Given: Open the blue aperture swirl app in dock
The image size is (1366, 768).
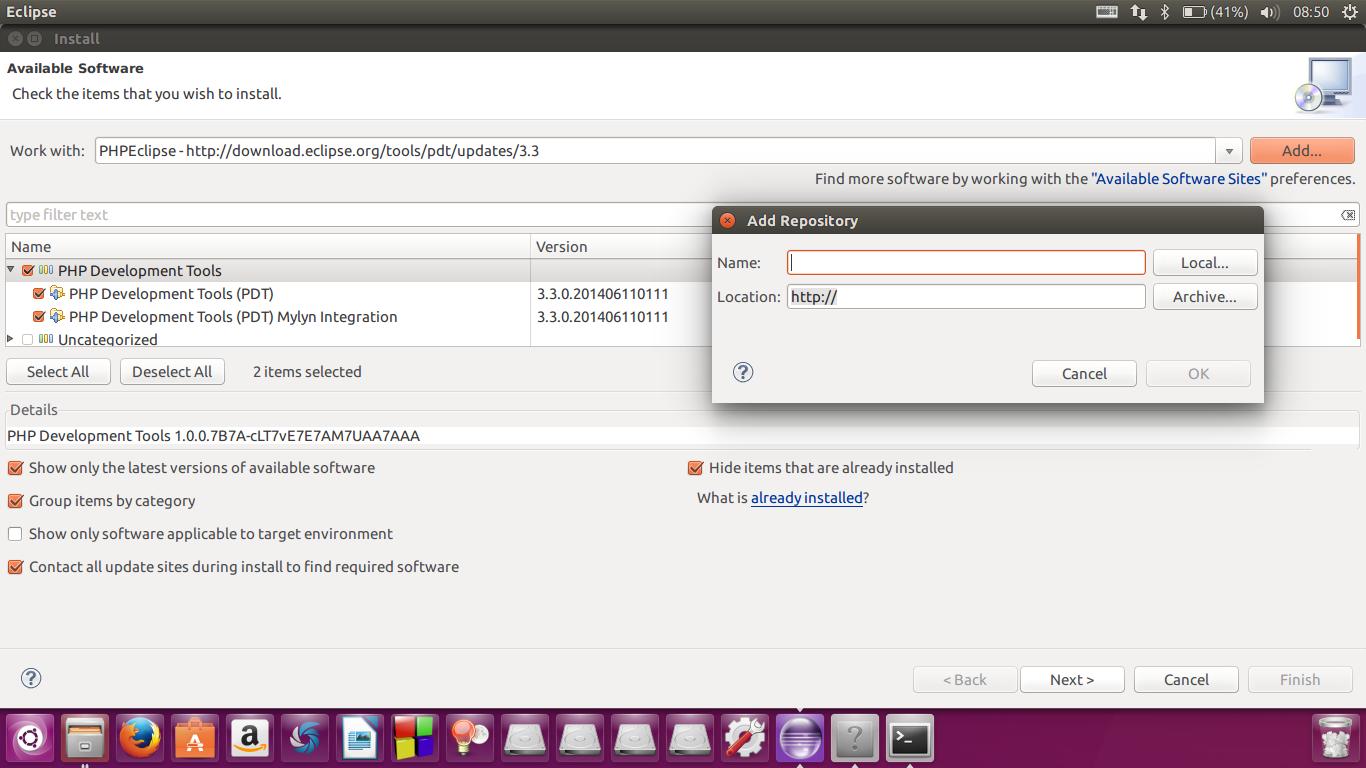Looking at the screenshot, I should (x=305, y=740).
